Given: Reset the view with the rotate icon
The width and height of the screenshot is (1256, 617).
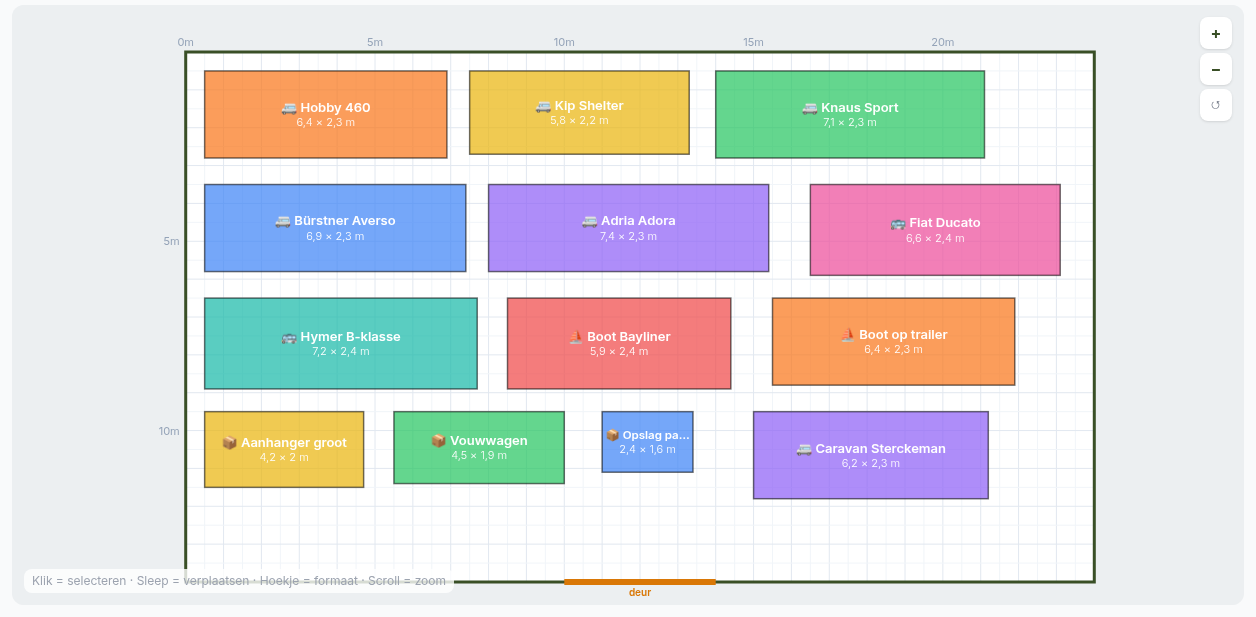Looking at the screenshot, I should coord(1216,105).
